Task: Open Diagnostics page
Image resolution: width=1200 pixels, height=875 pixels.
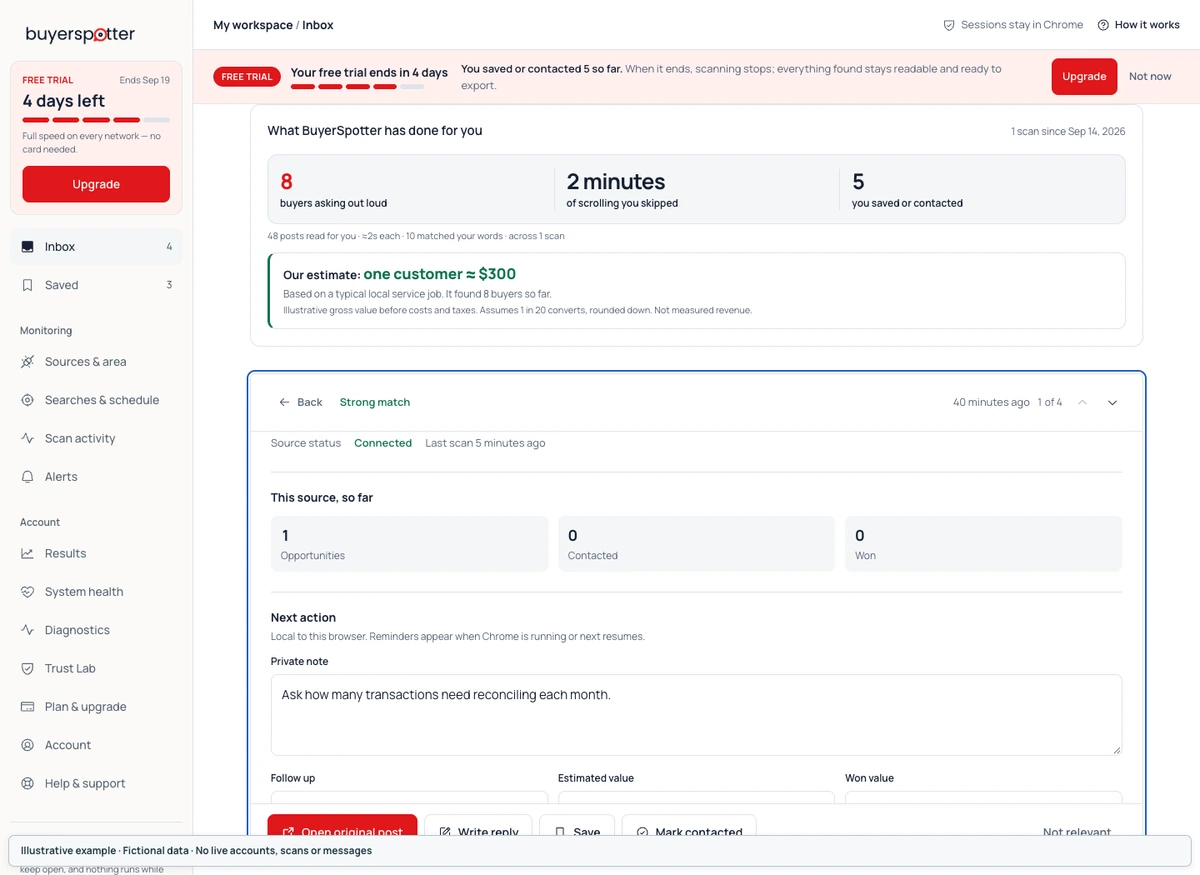Action: coord(96,630)
